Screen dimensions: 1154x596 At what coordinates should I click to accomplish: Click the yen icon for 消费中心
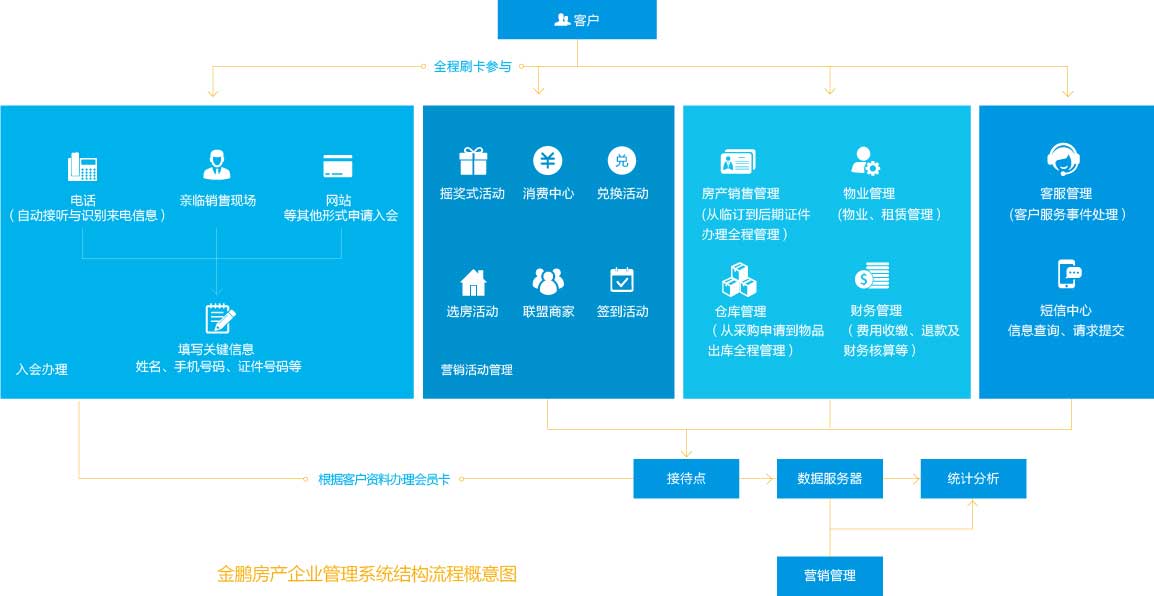(x=548, y=161)
